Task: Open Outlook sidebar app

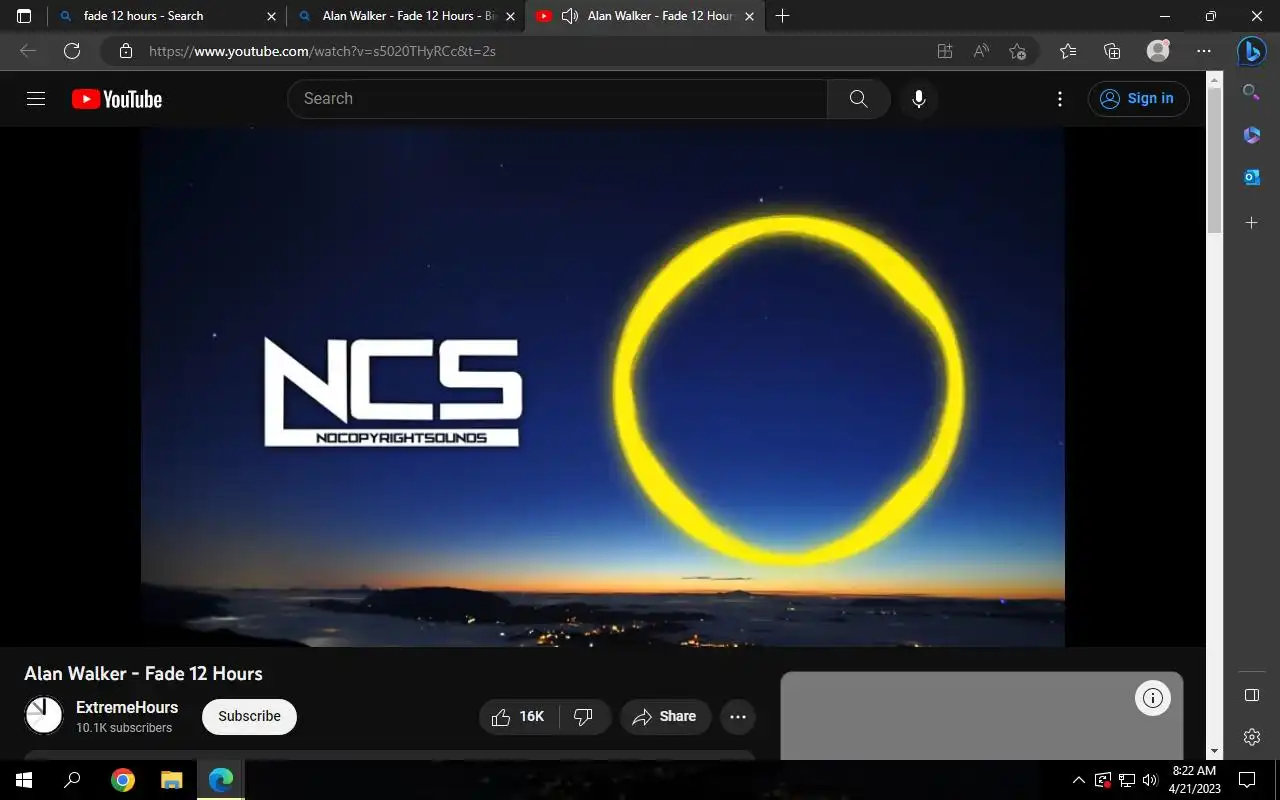Action: (1251, 178)
